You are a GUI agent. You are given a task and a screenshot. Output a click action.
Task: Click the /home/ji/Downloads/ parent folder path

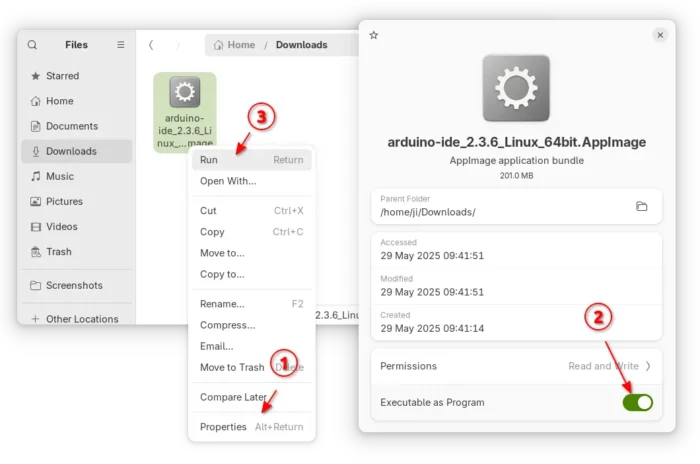coord(428,212)
